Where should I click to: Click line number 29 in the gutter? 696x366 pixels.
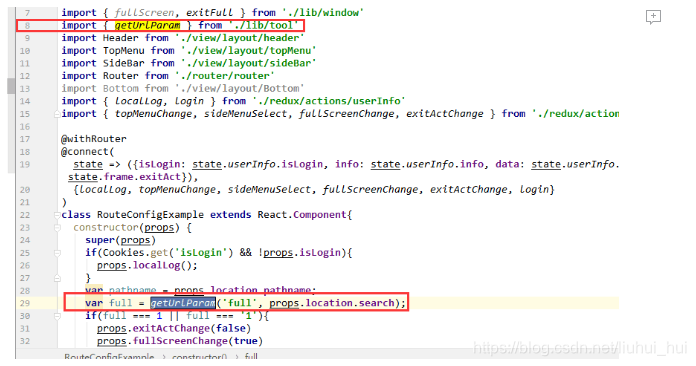[x=25, y=303]
